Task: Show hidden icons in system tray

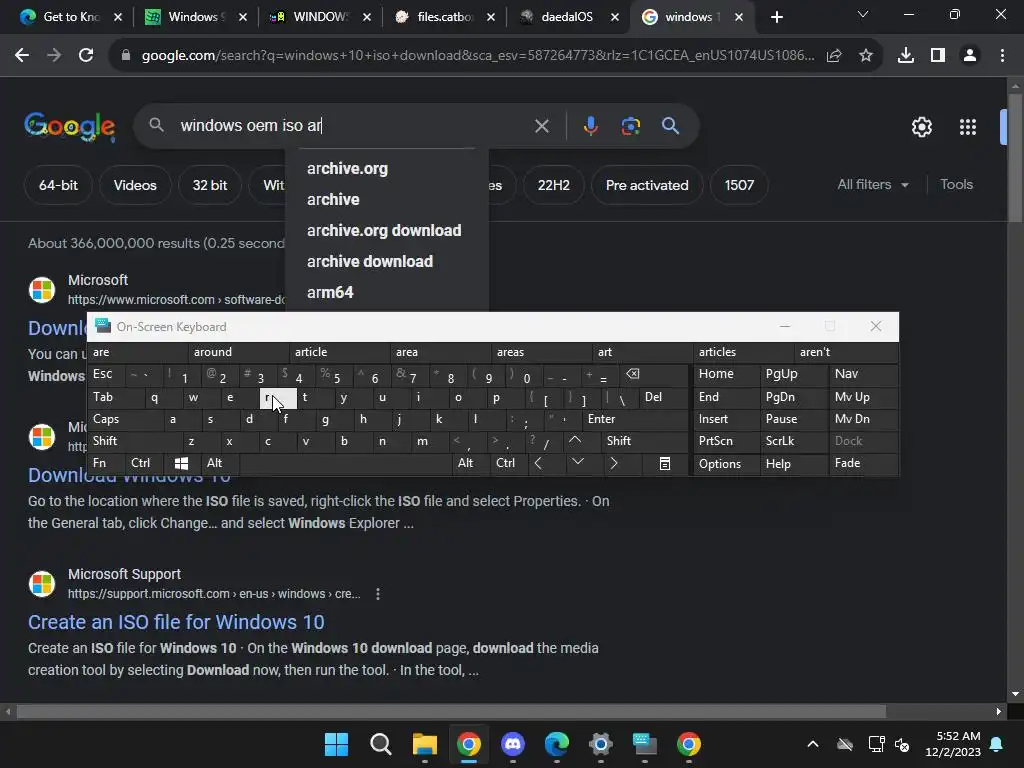Action: pyautogui.click(x=812, y=744)
